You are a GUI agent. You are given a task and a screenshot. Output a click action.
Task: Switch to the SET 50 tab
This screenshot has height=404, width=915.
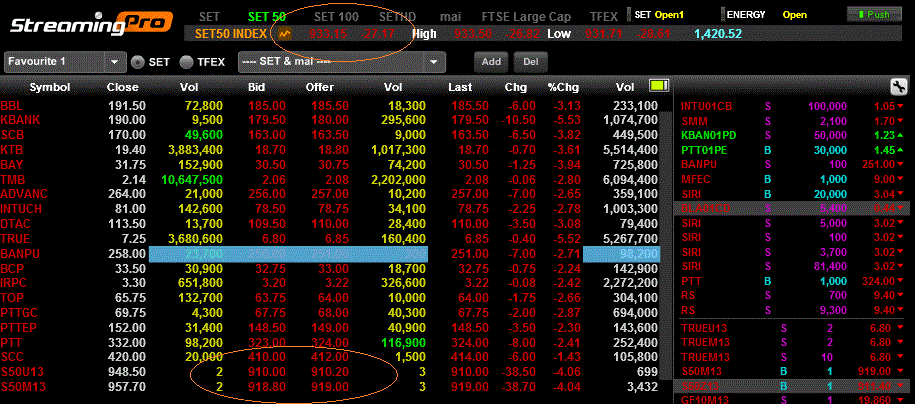267,17
